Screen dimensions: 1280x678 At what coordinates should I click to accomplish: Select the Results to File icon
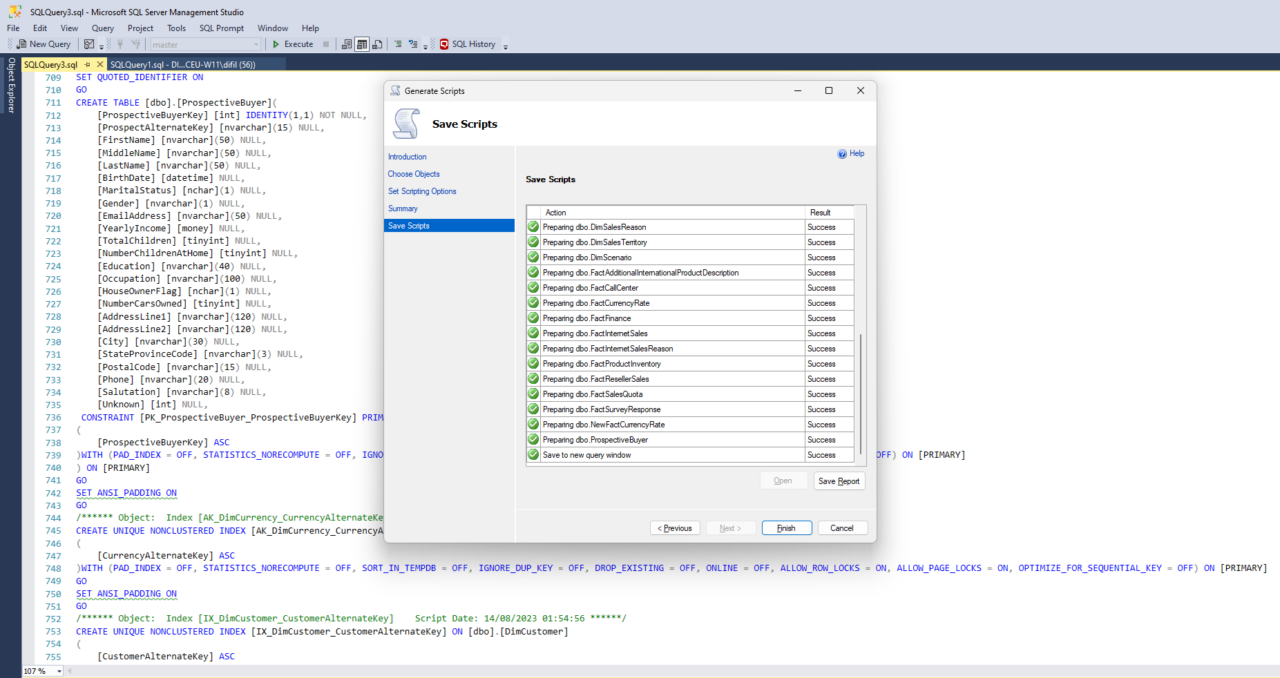coord(378,44)
